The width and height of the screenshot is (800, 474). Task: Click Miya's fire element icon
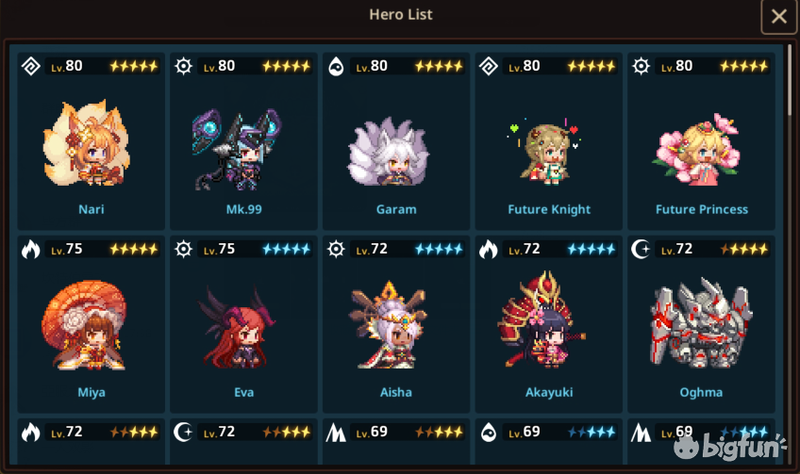coord(31,249)
